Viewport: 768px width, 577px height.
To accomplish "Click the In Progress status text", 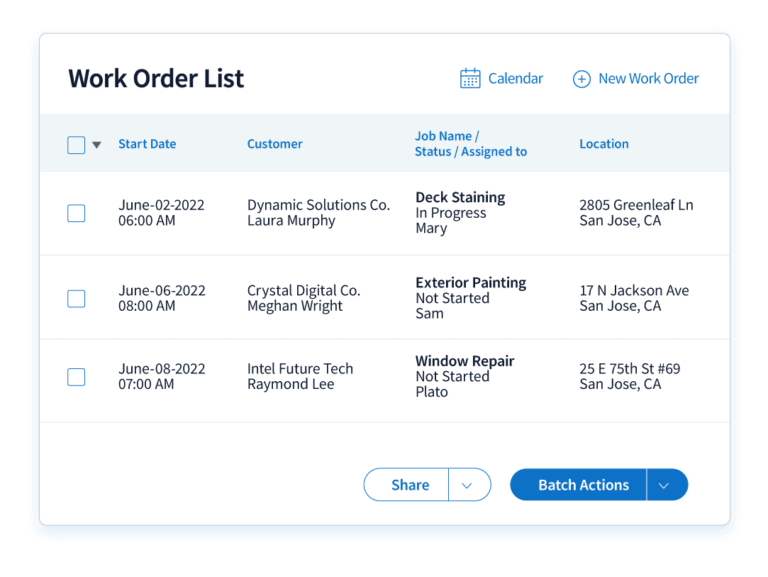I will 451,213.
